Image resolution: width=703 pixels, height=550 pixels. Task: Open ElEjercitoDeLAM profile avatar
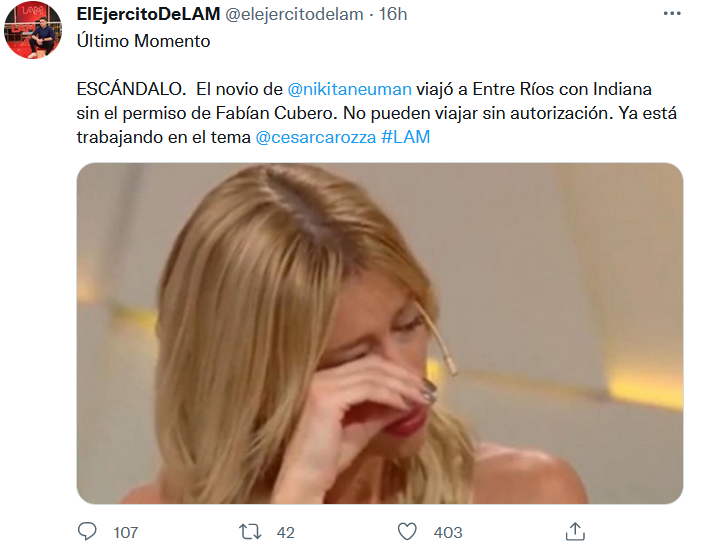[x=33, y=30]
